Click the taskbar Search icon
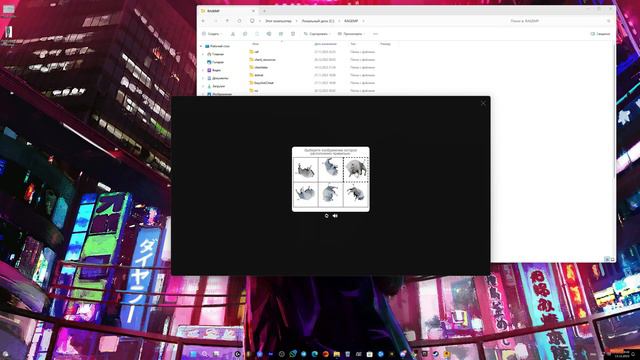Screen dimensions: 640x360 tap(204, 354)
